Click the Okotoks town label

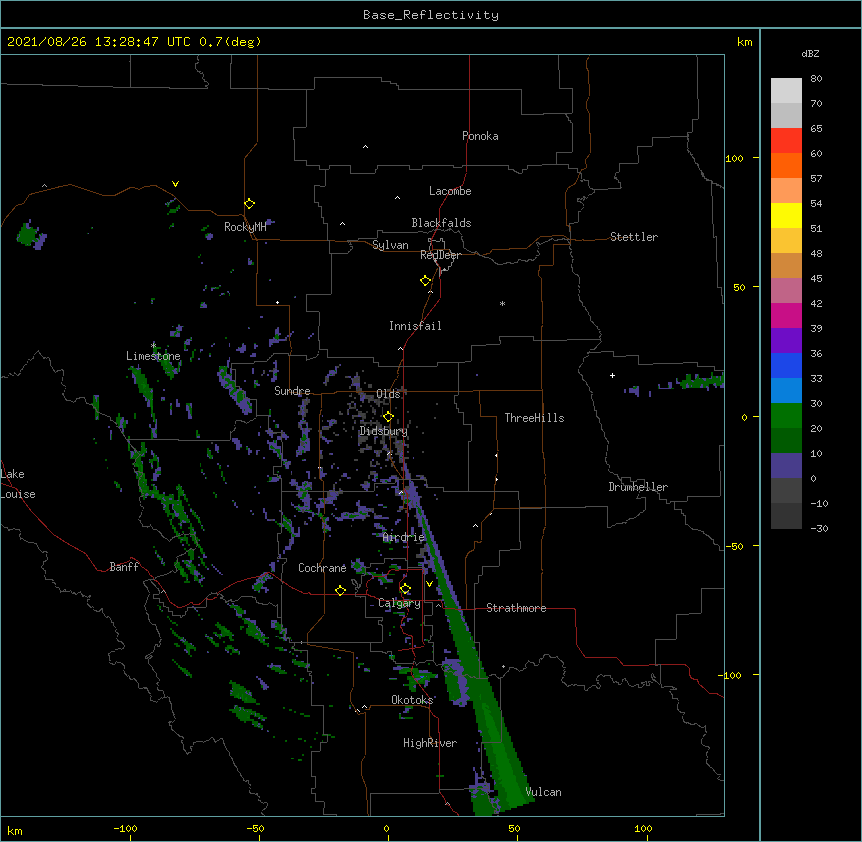pyautogui.click(x=412, y=700)
